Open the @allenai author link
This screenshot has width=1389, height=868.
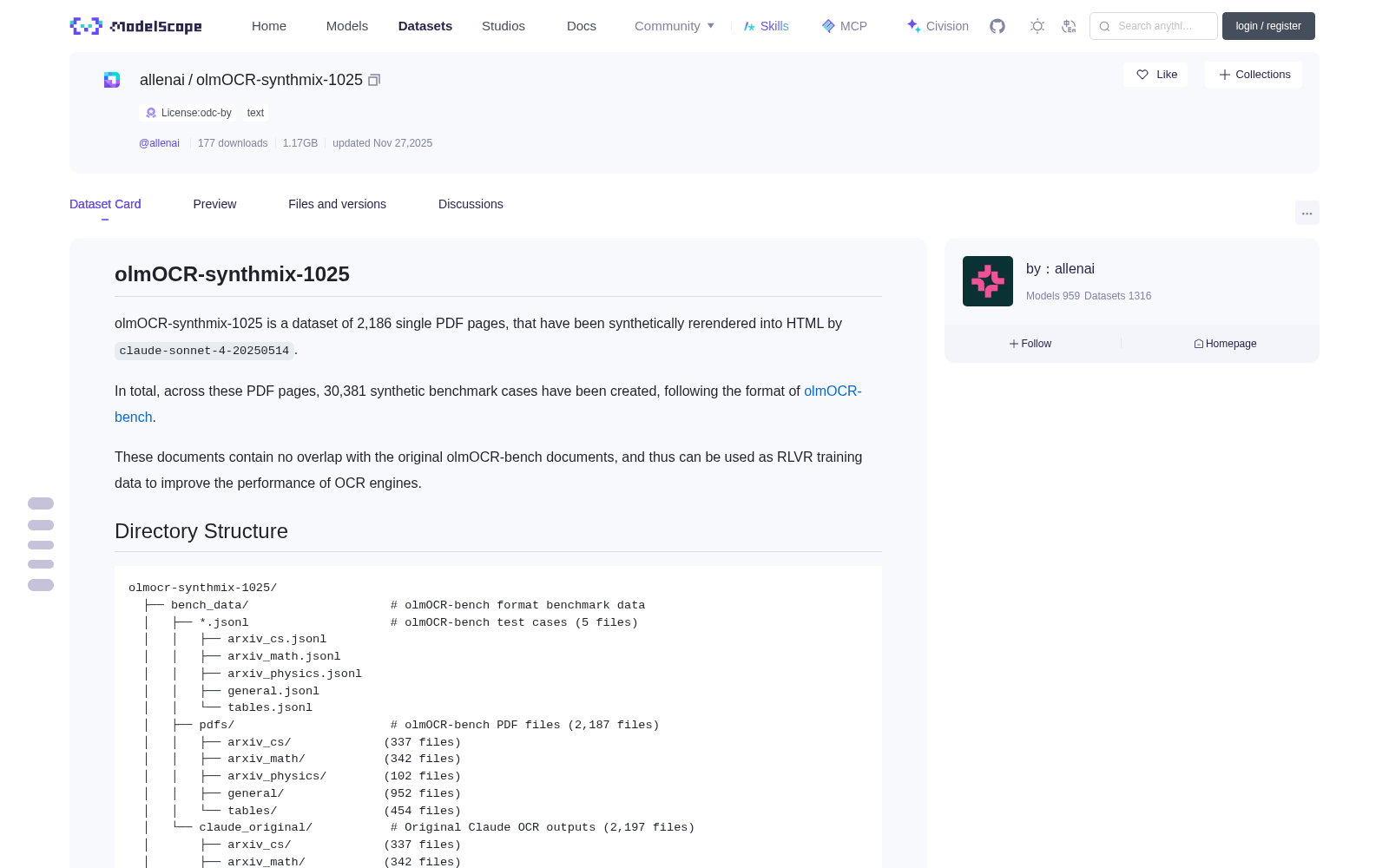click(x=159, y=143)
